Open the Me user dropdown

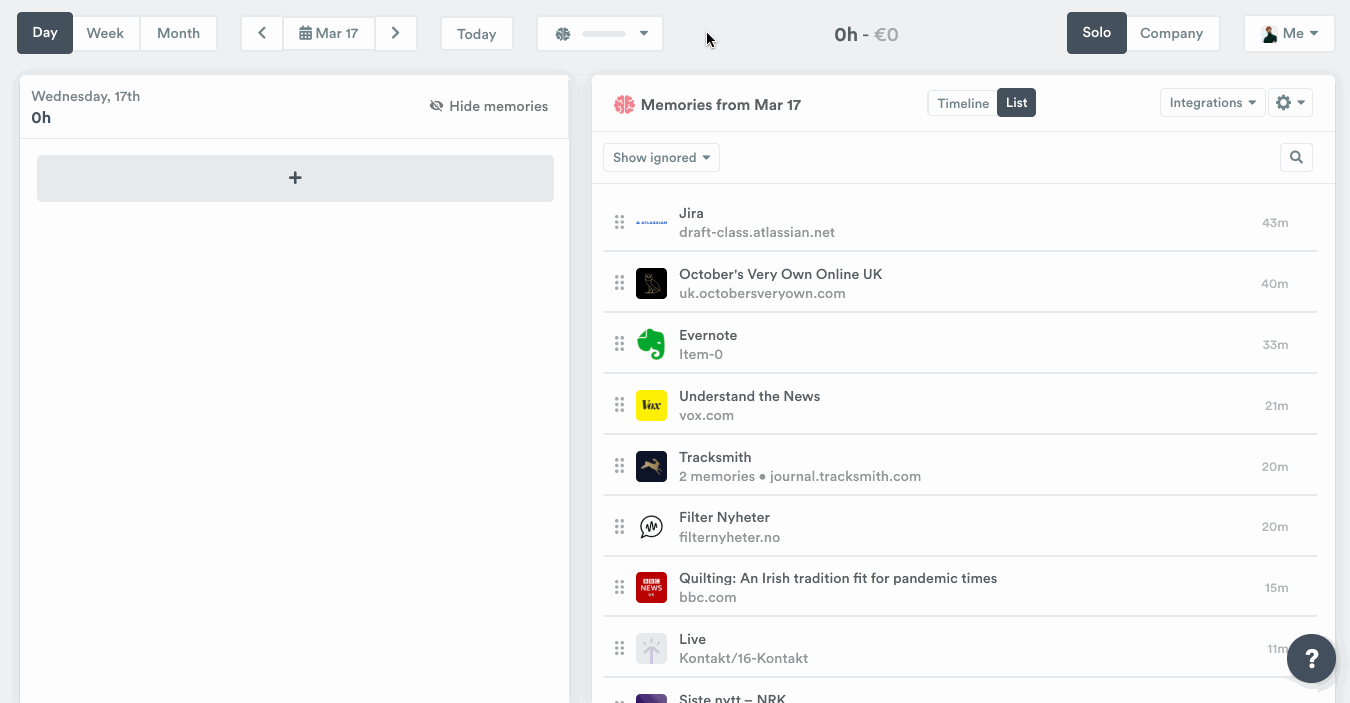coord(1289,33)
